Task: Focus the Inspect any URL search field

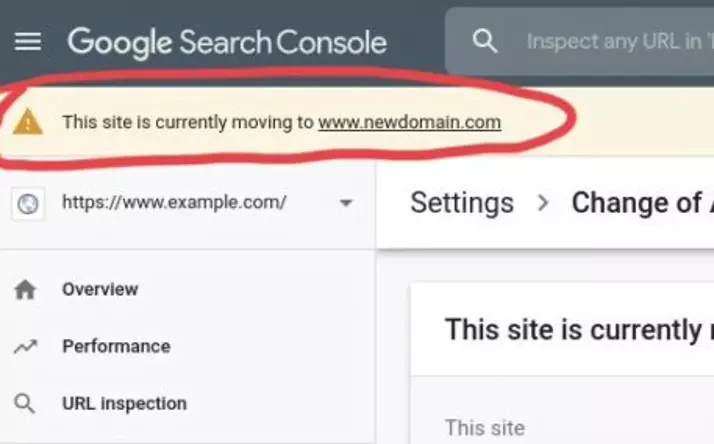Action: coord(619,41)
